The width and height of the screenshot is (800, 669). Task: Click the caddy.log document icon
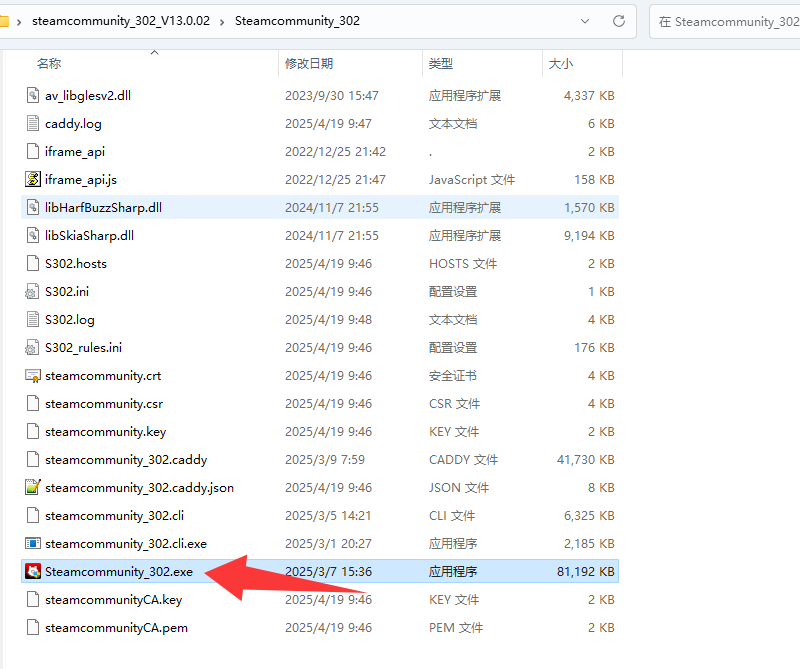point(33,124)
